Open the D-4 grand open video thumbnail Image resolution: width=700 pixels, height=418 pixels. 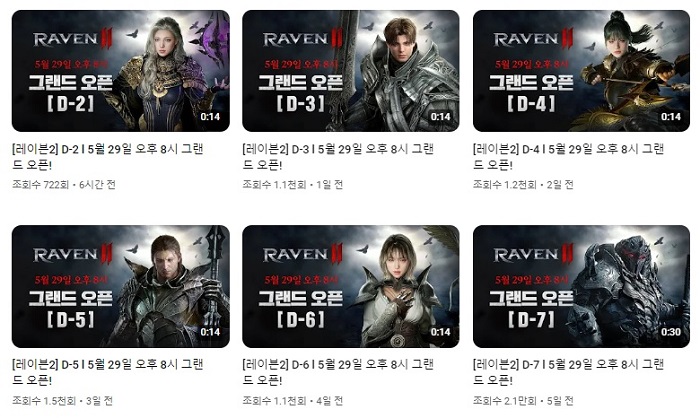tap(581, 71)
